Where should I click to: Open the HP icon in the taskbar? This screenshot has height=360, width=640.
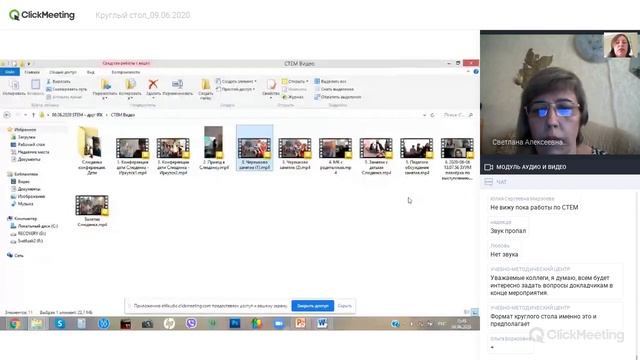click(x=169, y=324)
